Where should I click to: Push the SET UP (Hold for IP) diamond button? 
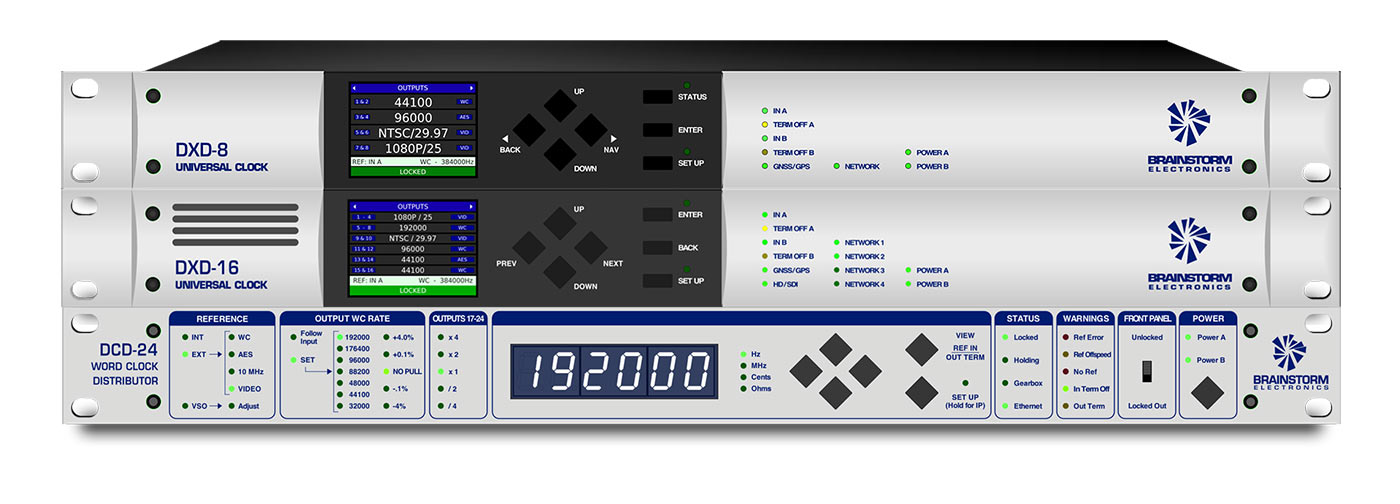click(x=922, y=392)
